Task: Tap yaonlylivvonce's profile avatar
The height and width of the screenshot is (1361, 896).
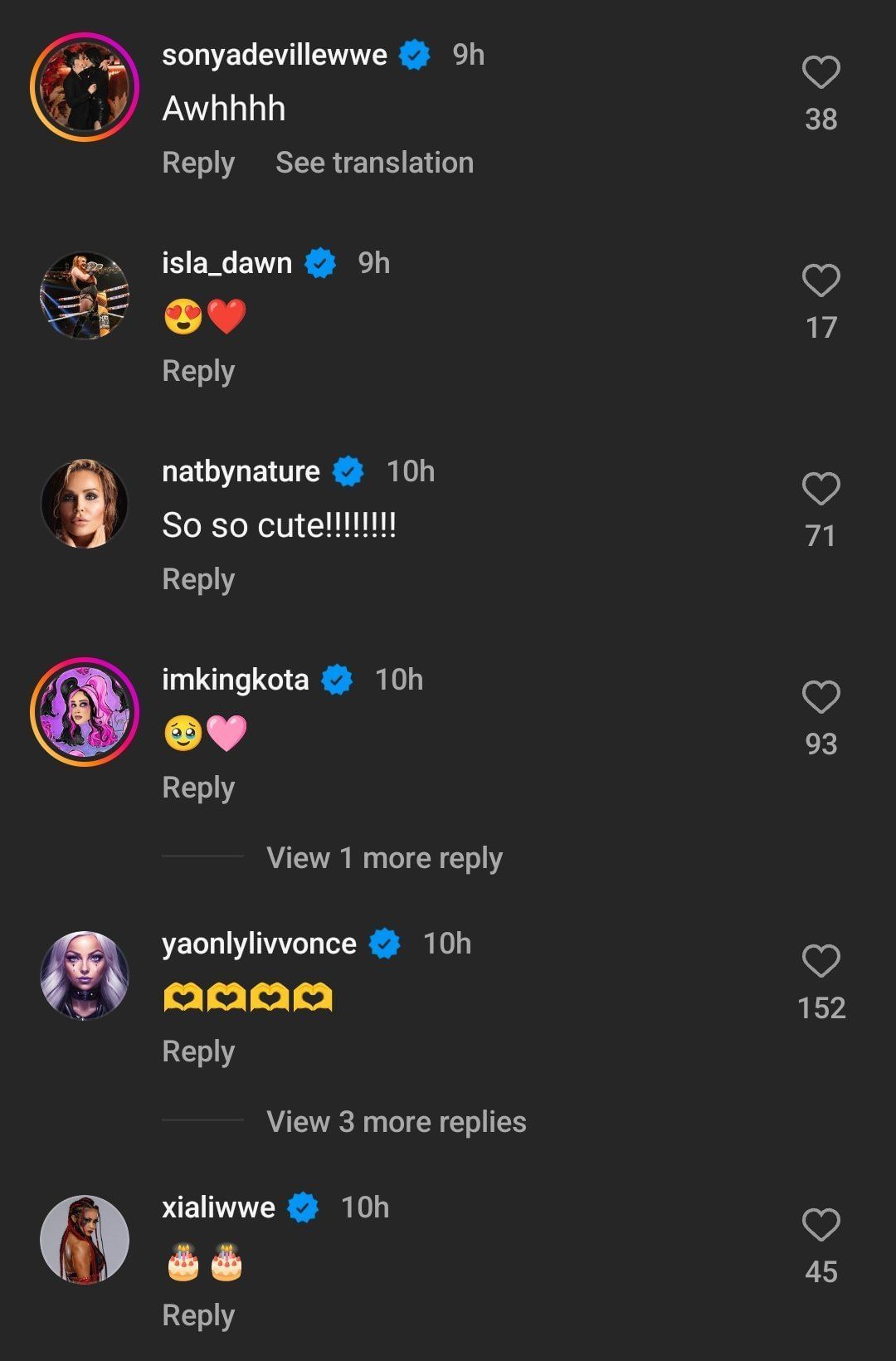Action: point(85,976)
